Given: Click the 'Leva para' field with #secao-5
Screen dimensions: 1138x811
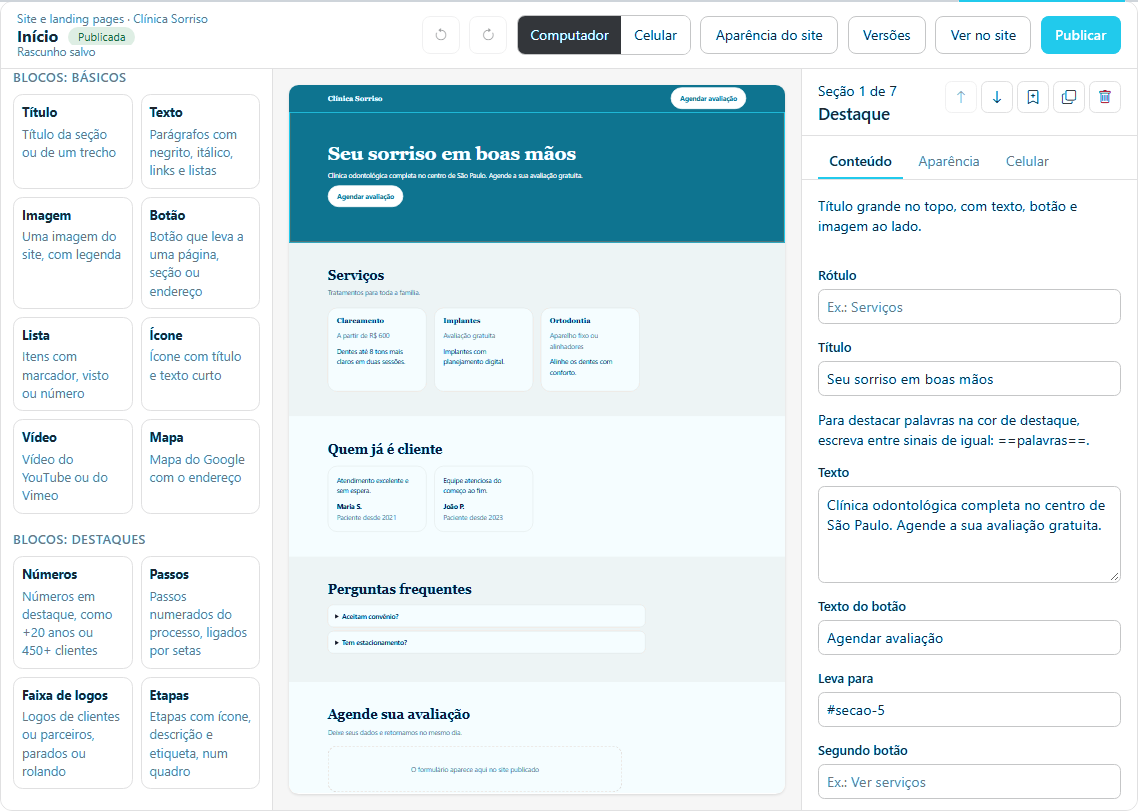Looking at the screenshot, I should pyautogui.click(x=969, y=710).
